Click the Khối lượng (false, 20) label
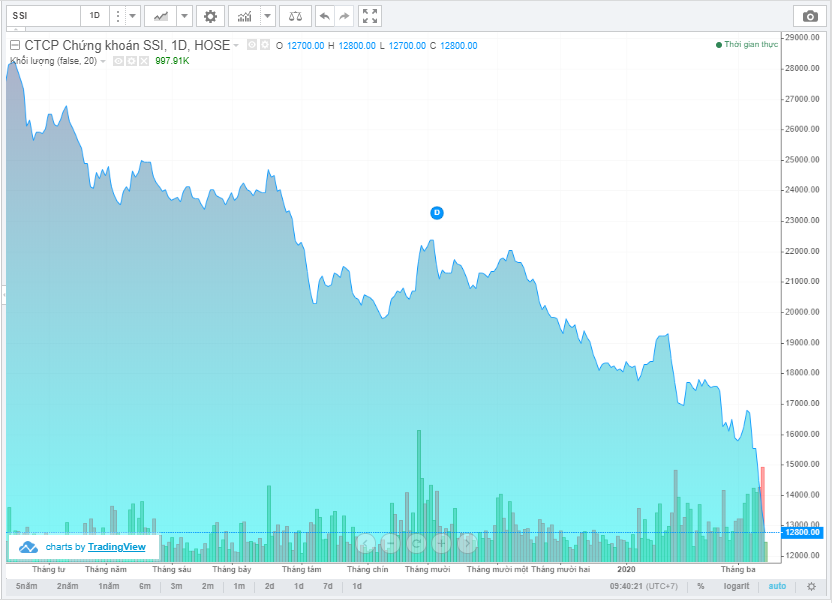The width and height of the screenshot is (833, 603). [x=54, y=61]
